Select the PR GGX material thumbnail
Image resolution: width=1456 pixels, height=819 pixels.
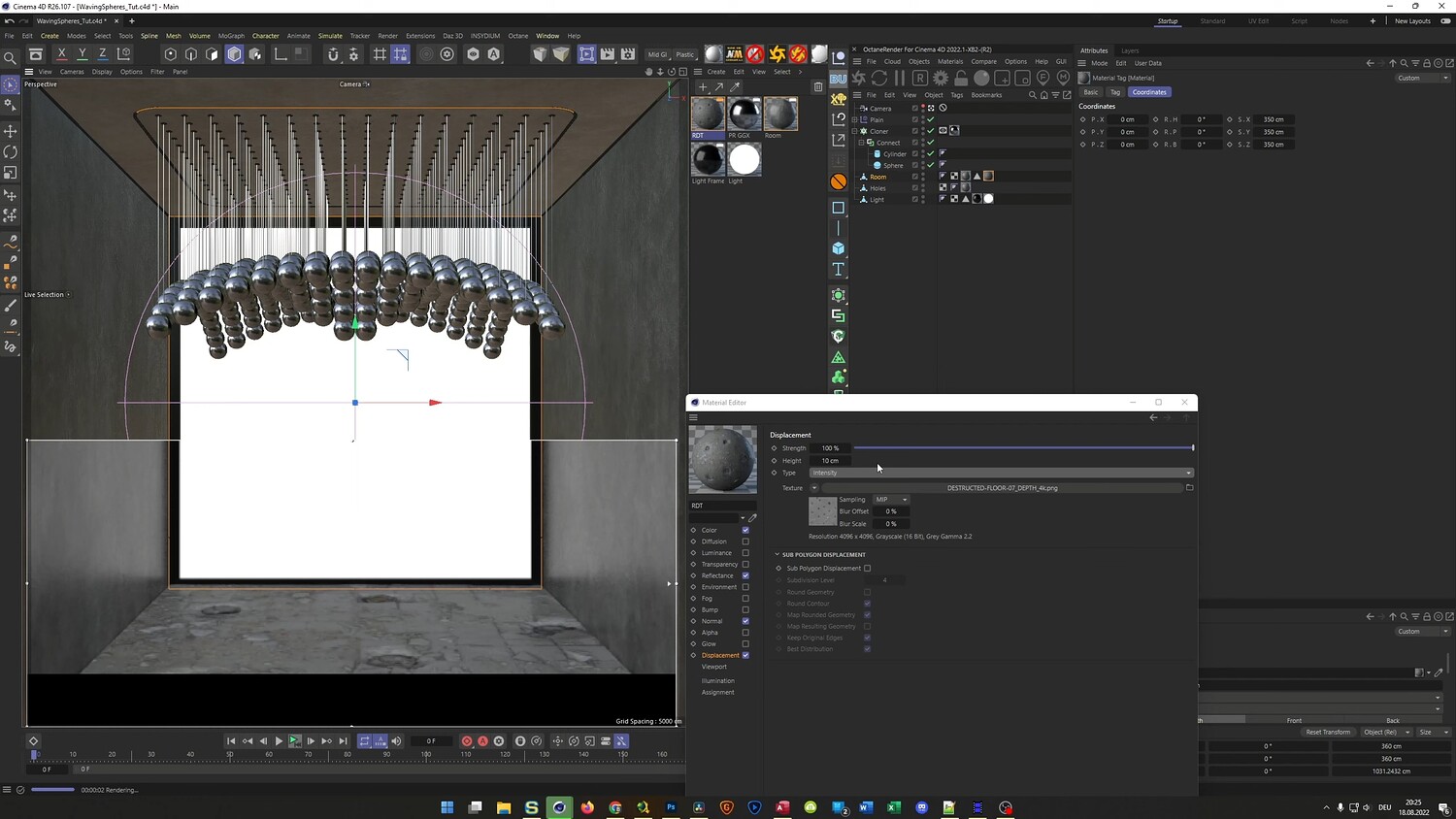pos(745,115)
